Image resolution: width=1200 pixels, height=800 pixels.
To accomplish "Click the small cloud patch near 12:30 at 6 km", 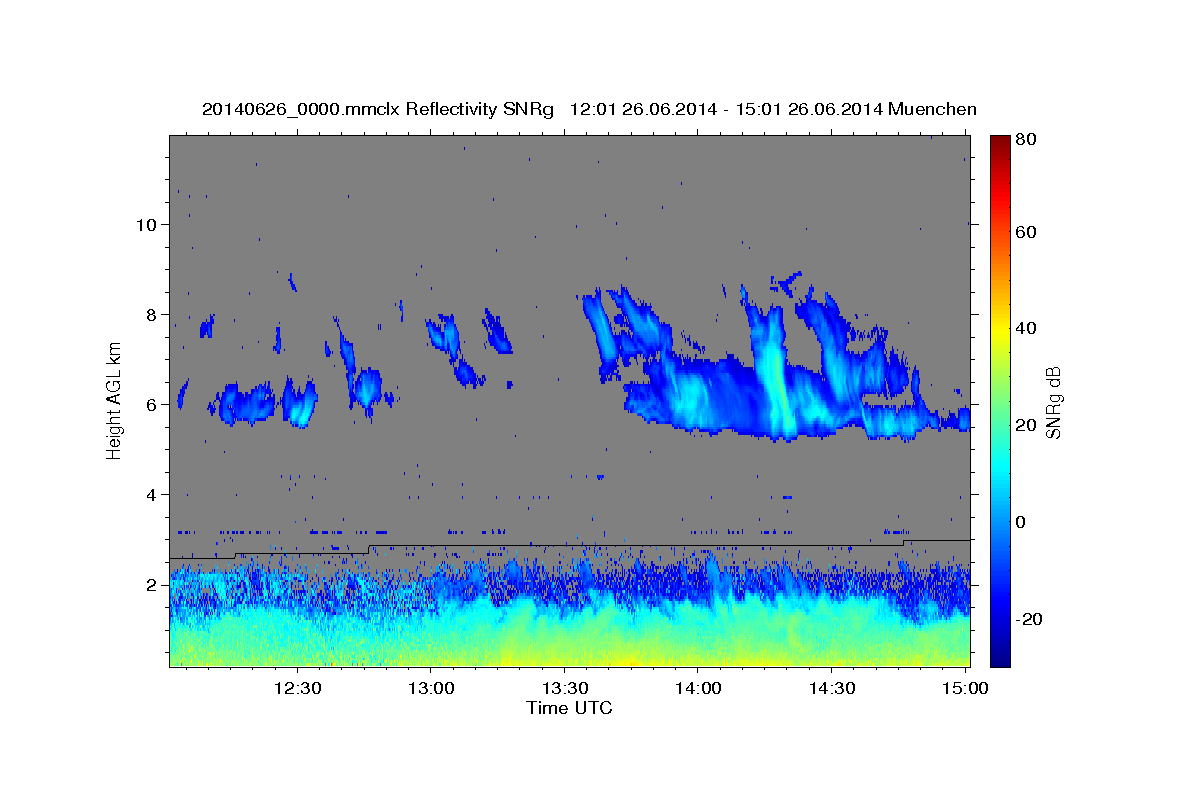I will [299, 402].
